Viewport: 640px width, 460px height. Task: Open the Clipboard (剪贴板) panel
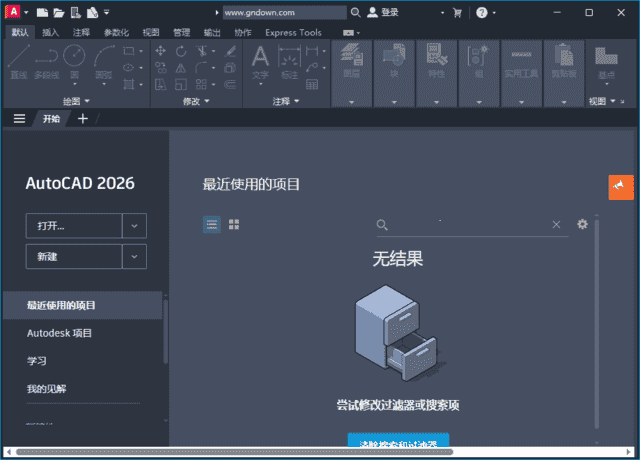coord(564,73)
